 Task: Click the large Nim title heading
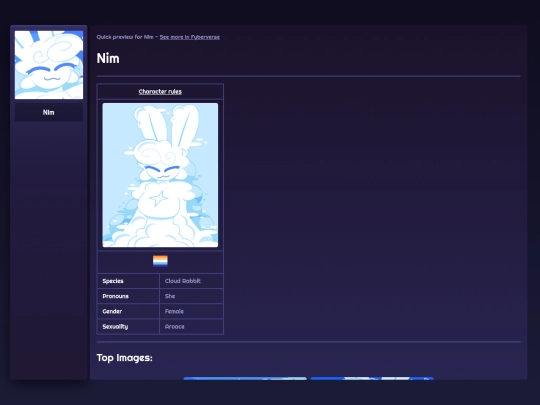108,58
